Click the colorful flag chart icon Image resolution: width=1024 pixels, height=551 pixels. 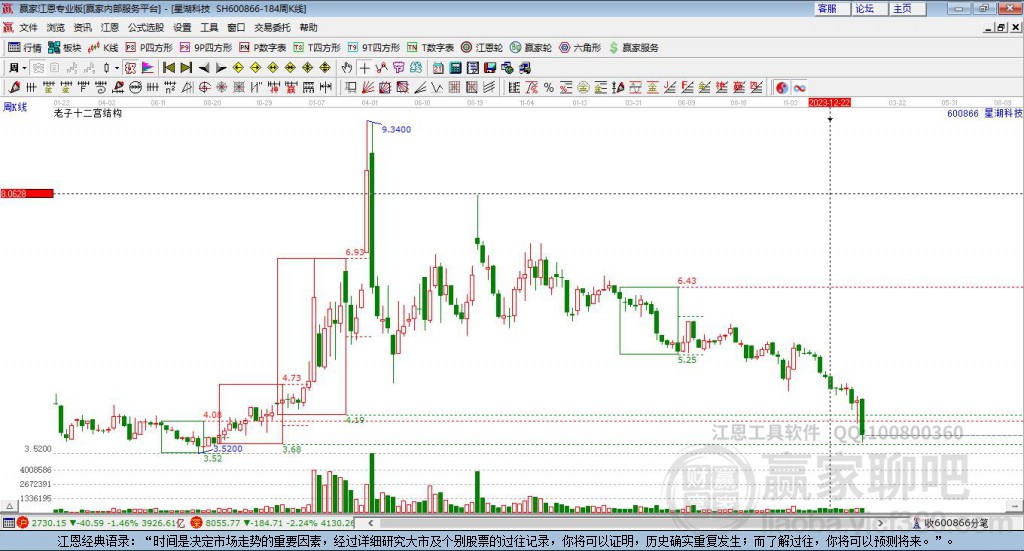click(x=148, y=68)
